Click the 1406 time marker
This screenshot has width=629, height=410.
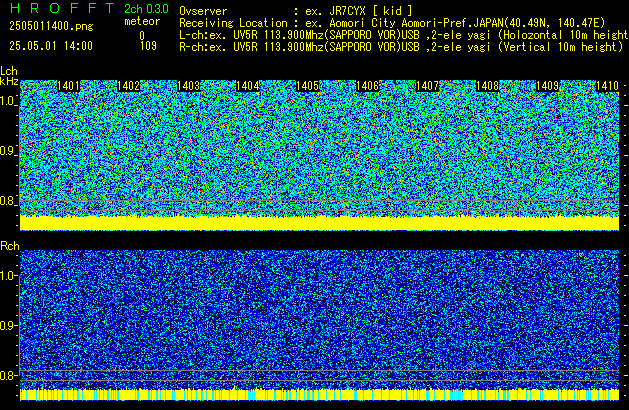coord(367,86)
